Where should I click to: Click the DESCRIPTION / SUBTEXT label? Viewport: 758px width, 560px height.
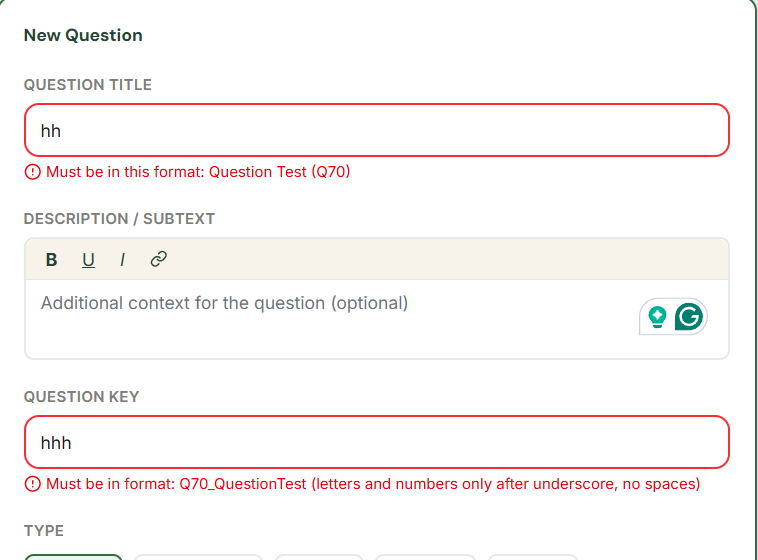tap(119, 219)
